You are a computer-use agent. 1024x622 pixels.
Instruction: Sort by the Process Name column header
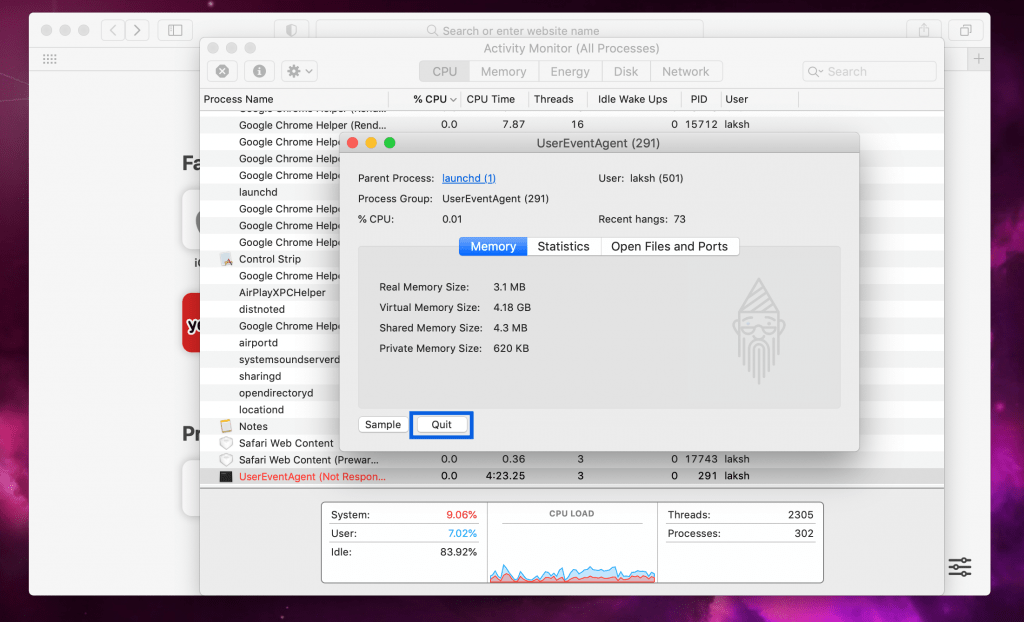pyautogui.click(x=294, y=99)
